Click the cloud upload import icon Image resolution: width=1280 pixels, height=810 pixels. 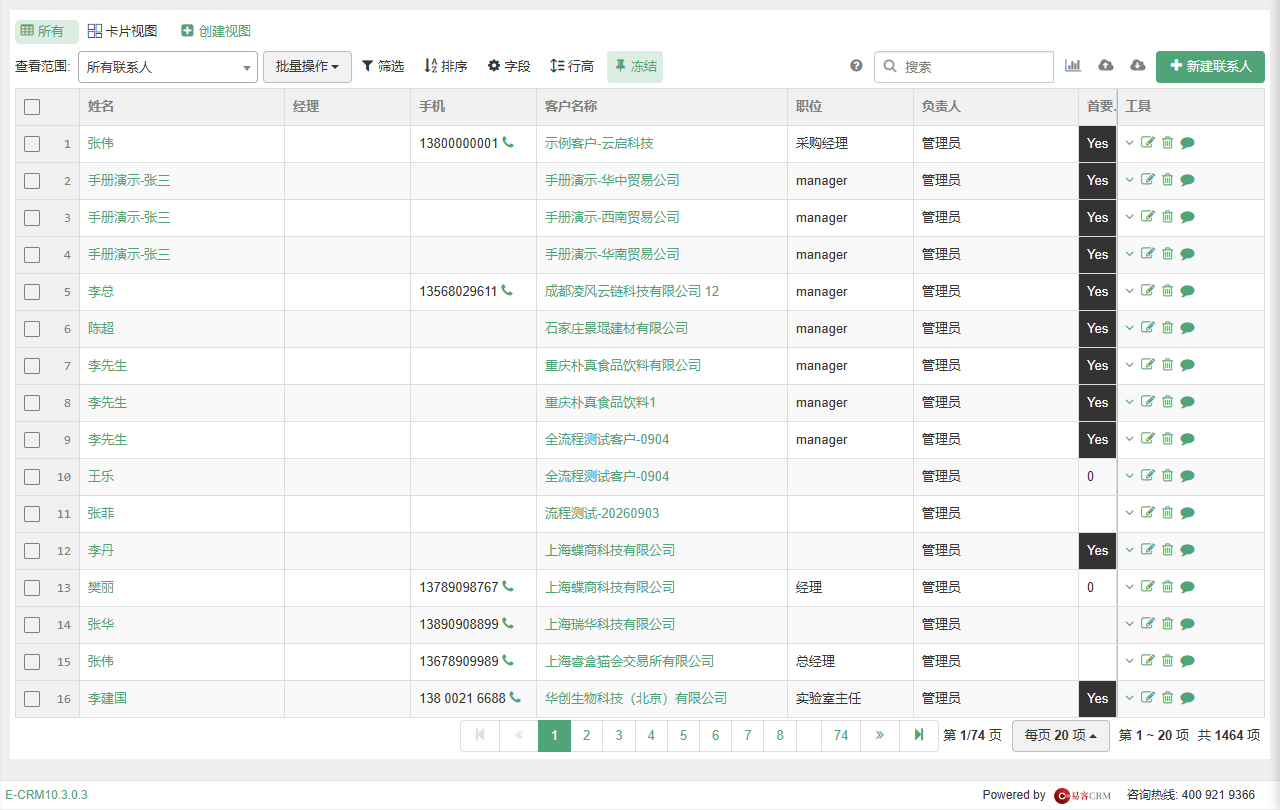1105,66
